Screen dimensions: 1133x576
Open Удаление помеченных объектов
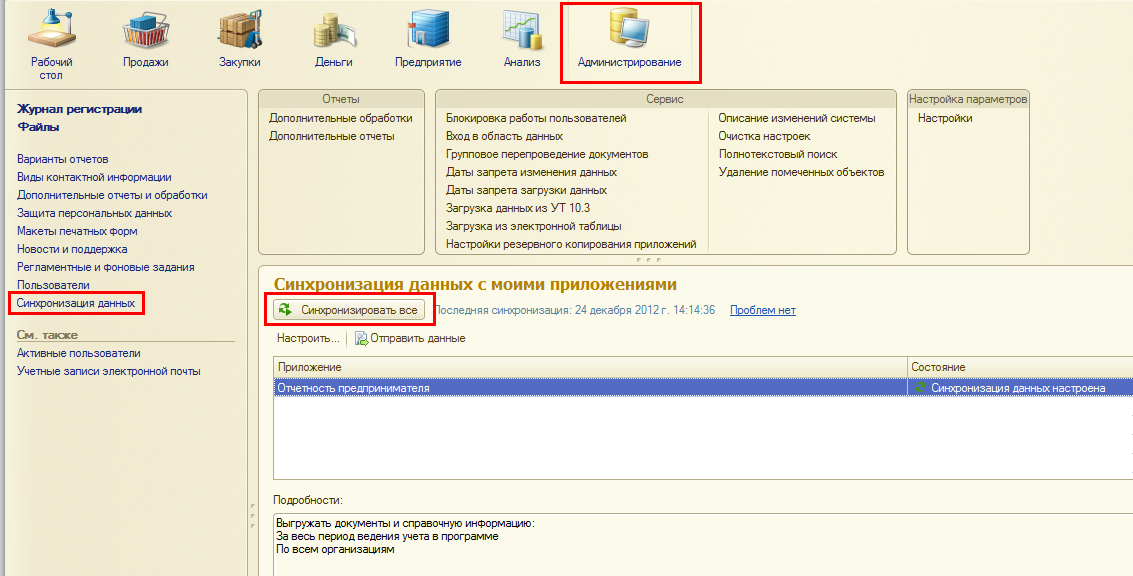801,172
